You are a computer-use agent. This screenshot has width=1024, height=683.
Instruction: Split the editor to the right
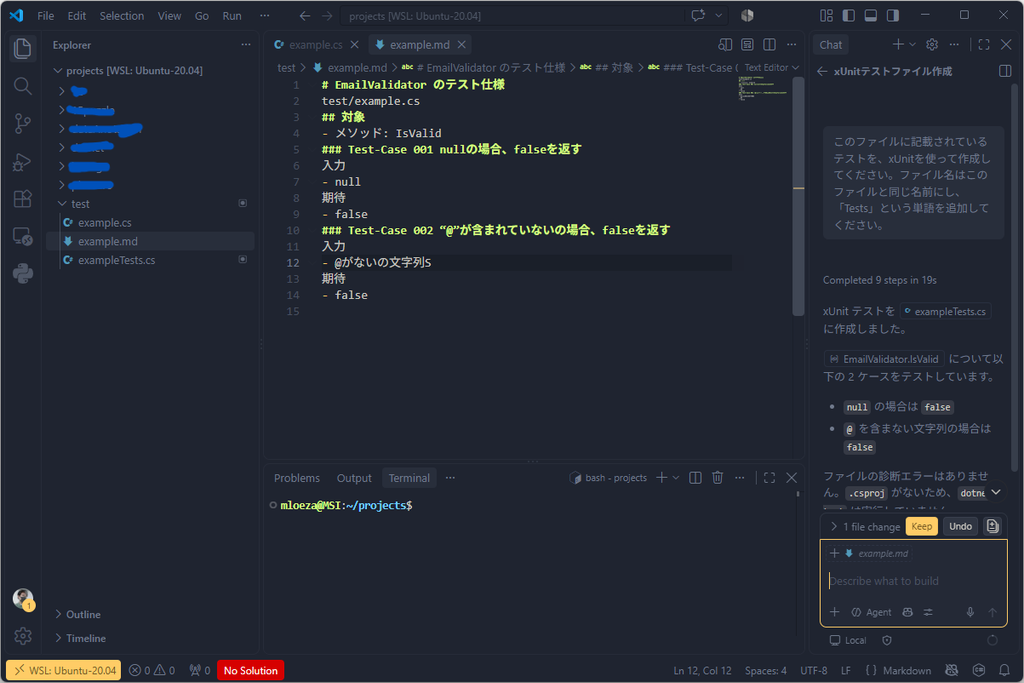tap(769, 44)
